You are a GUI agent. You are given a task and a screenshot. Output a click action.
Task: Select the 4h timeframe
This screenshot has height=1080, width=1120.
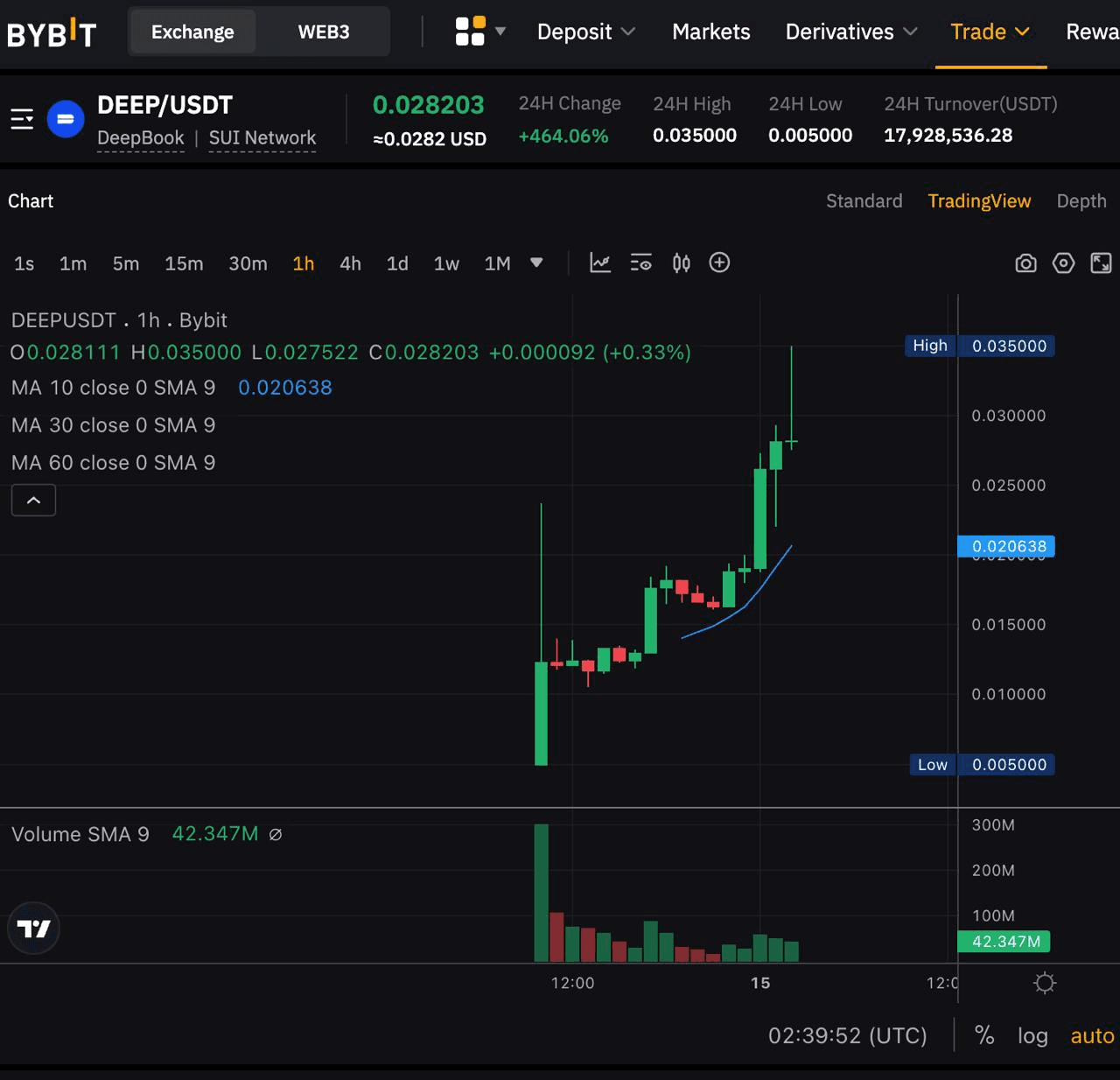[x=350, y=263]
